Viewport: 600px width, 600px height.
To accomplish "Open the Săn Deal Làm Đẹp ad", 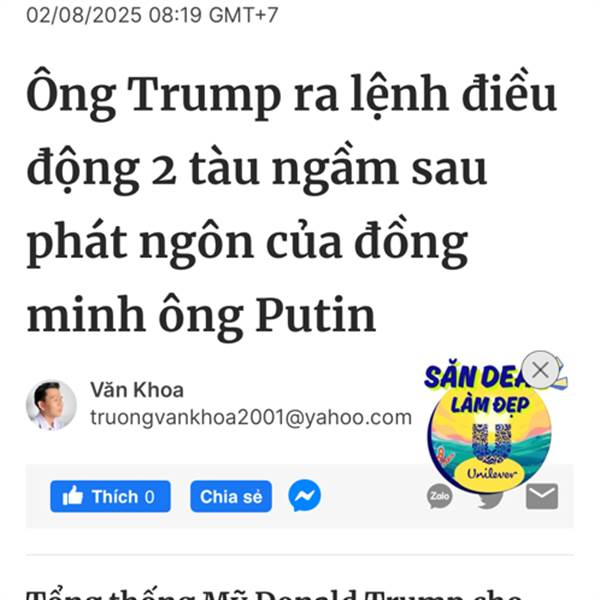I will [x=490, y=427].
